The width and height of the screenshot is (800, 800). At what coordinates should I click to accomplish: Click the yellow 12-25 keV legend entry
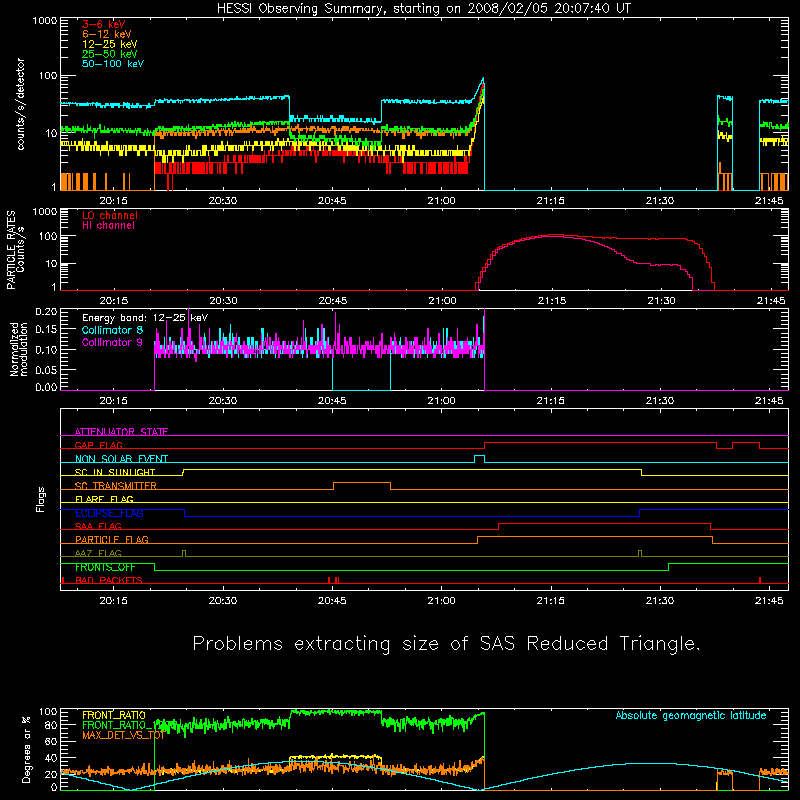(109, 44)
